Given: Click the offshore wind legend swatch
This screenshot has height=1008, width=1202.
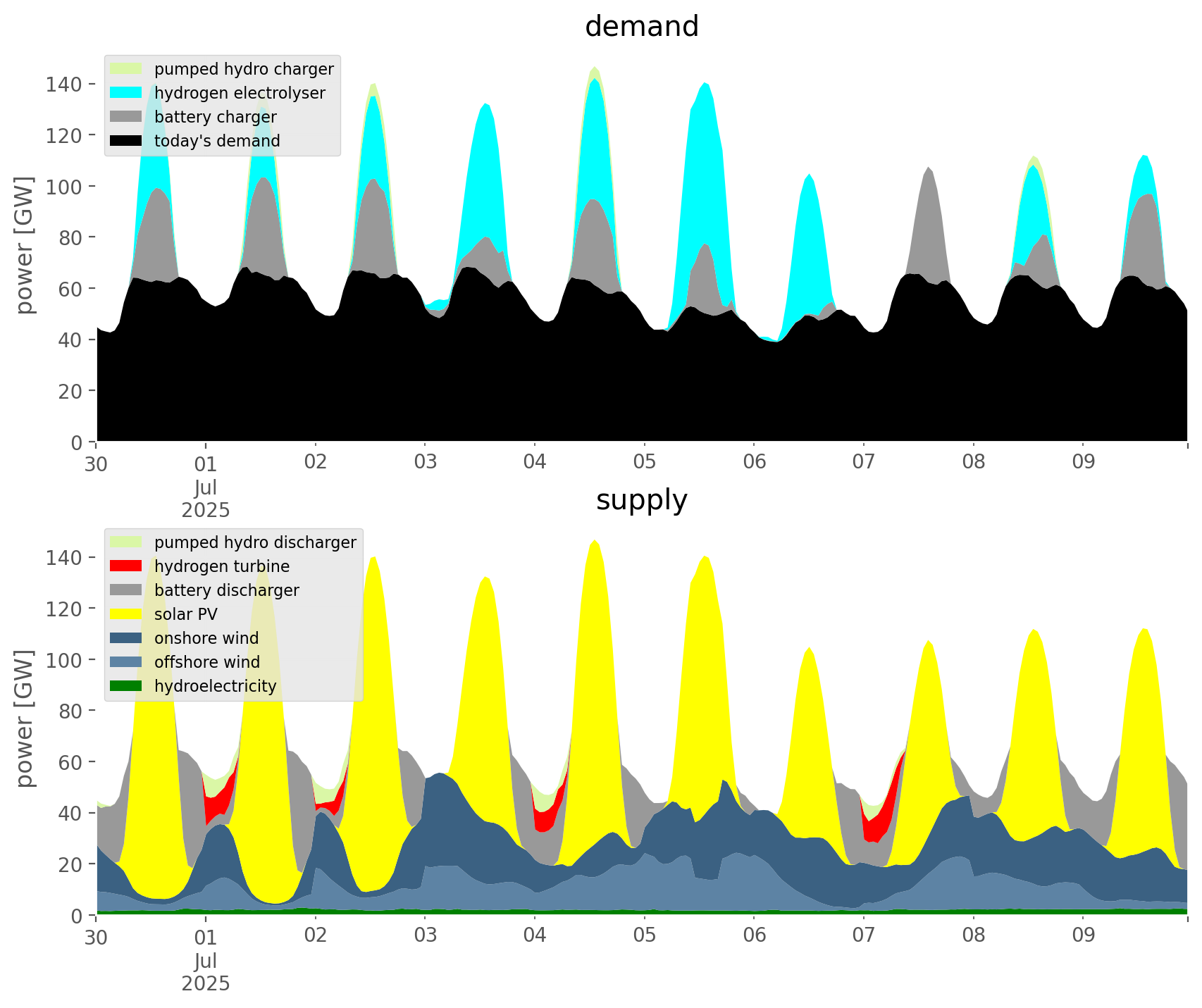Looking at the screenshot, I should (x=126, y=662).
